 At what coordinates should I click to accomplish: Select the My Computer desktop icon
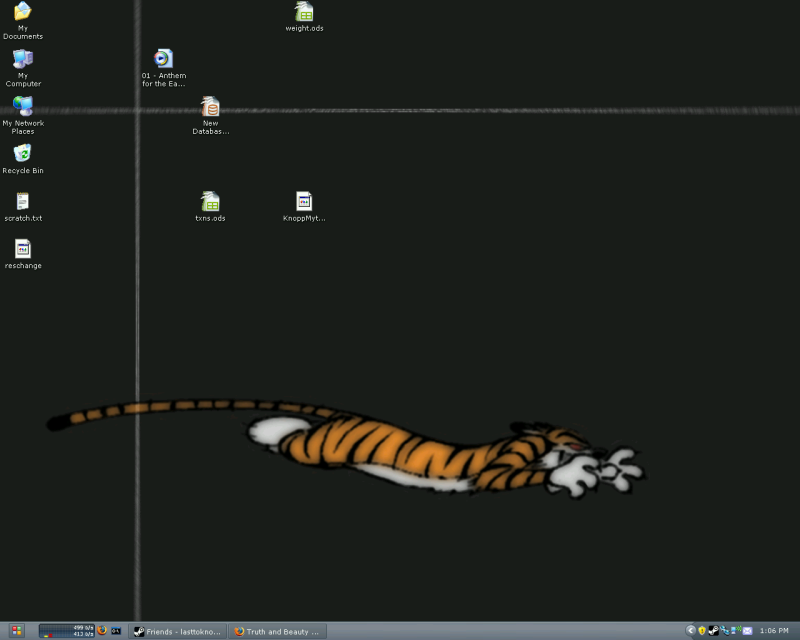(x=23, y=68)
